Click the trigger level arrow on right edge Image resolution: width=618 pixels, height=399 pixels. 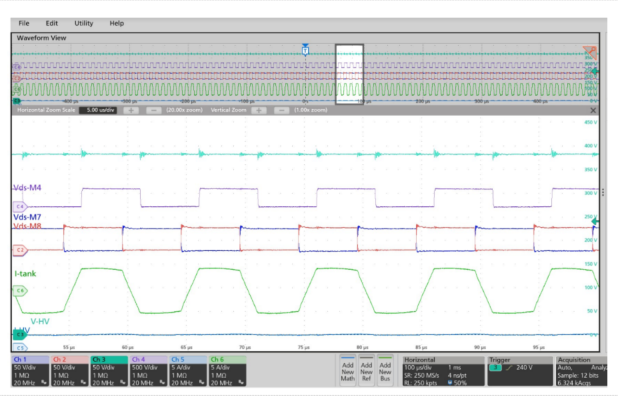click(x=595, y=222)
